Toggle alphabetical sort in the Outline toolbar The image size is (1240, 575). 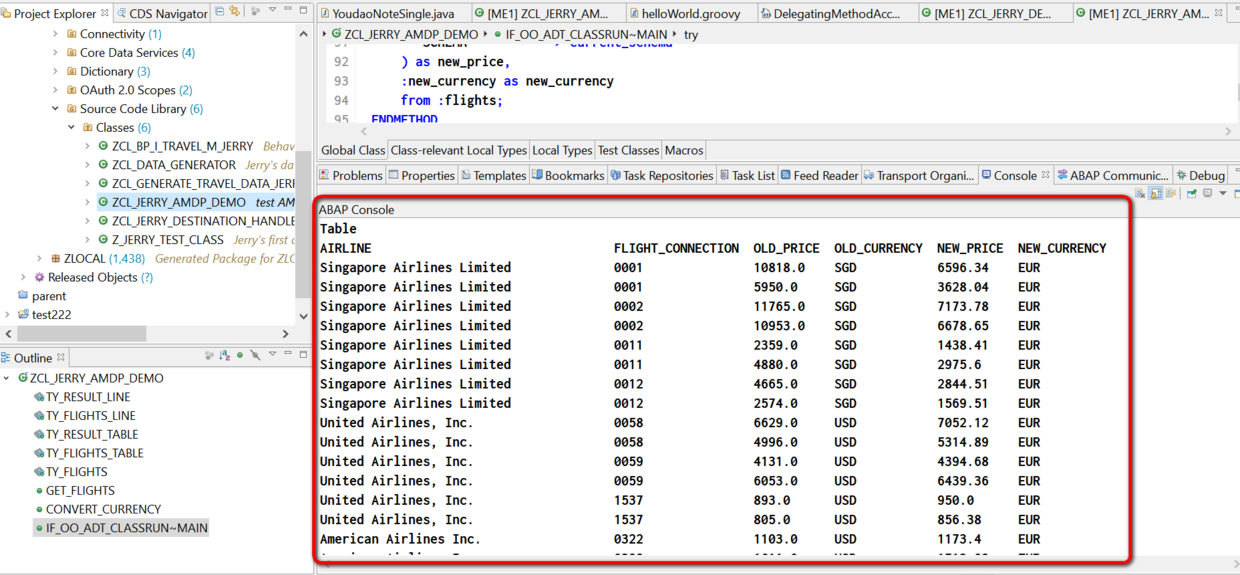(224, 355)
